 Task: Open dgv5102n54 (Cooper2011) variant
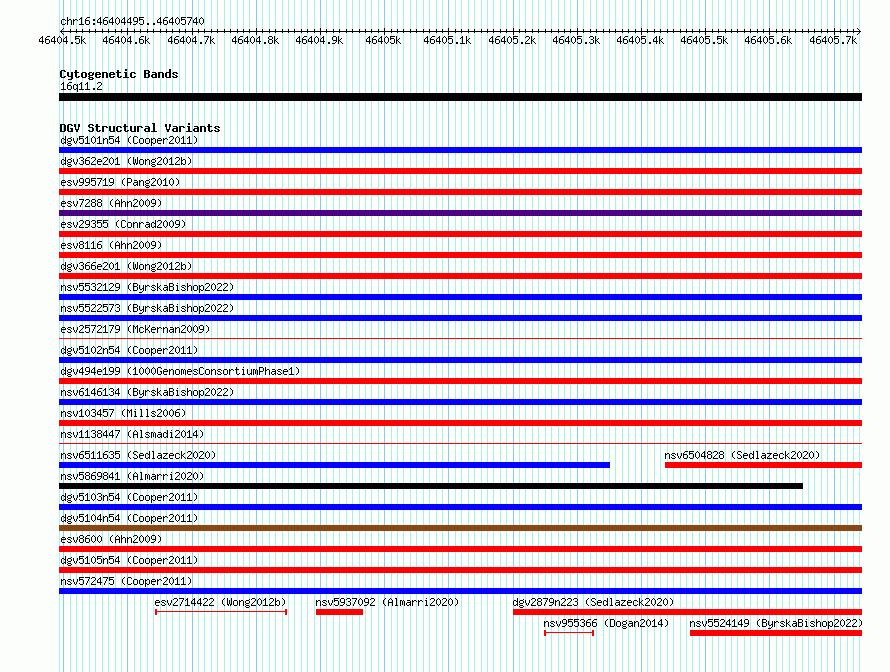point(129,350)
